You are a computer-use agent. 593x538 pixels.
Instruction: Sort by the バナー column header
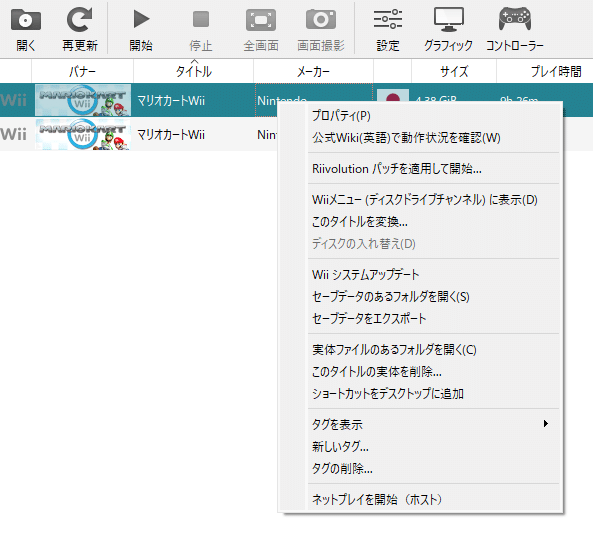point(82,71)
